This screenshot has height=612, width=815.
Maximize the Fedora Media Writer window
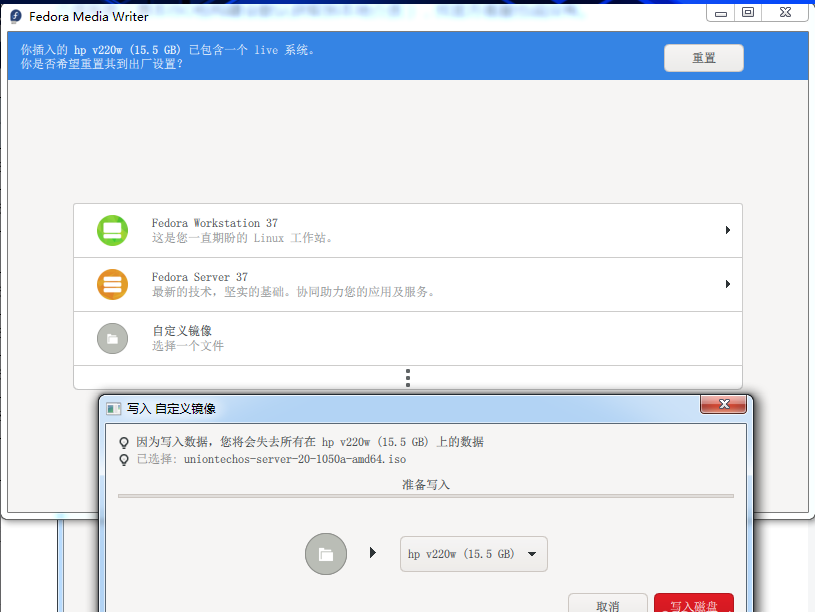pyautogui.click(x=747, y=13)
